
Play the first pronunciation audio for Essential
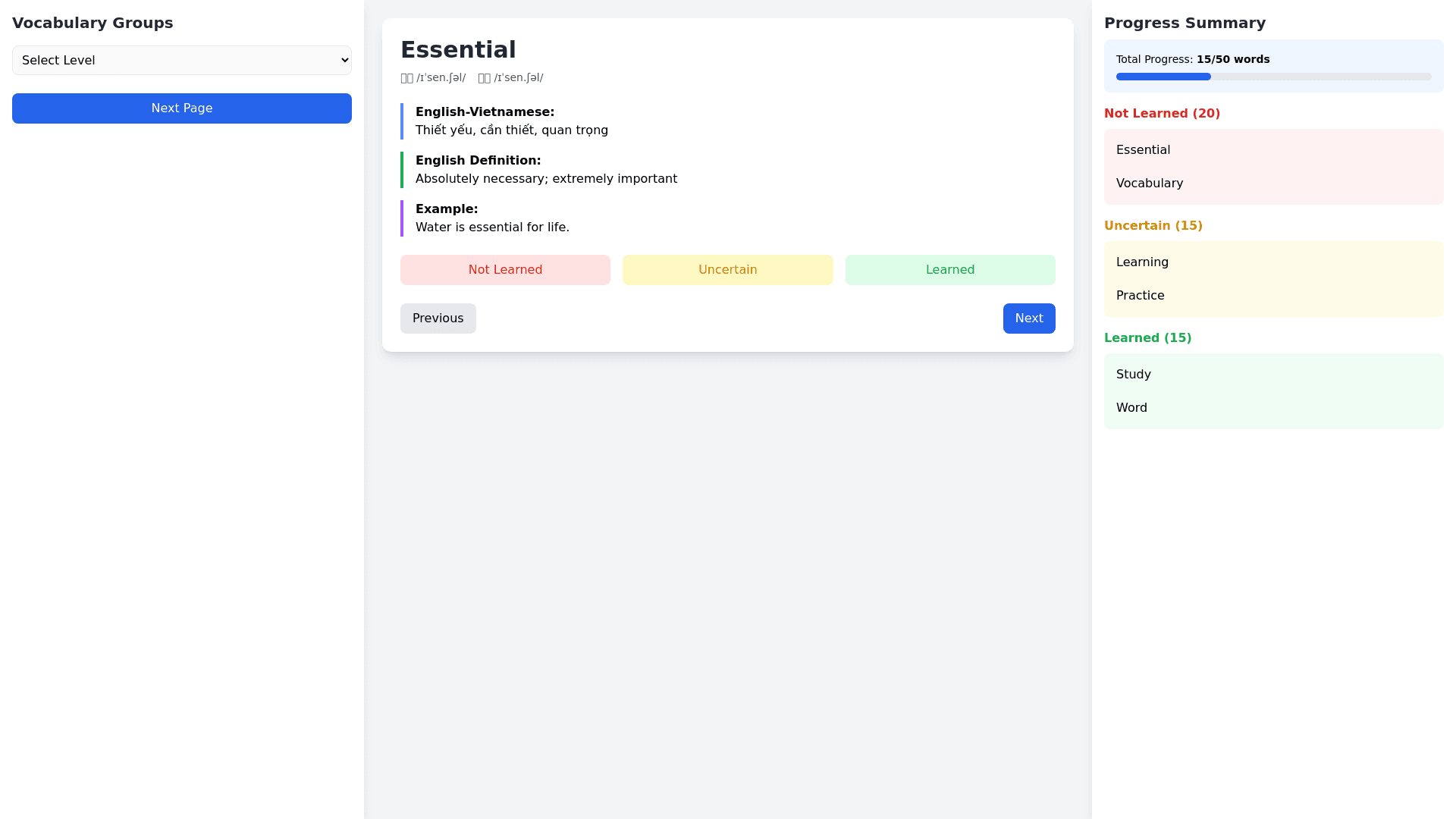(x=433, y=77)
